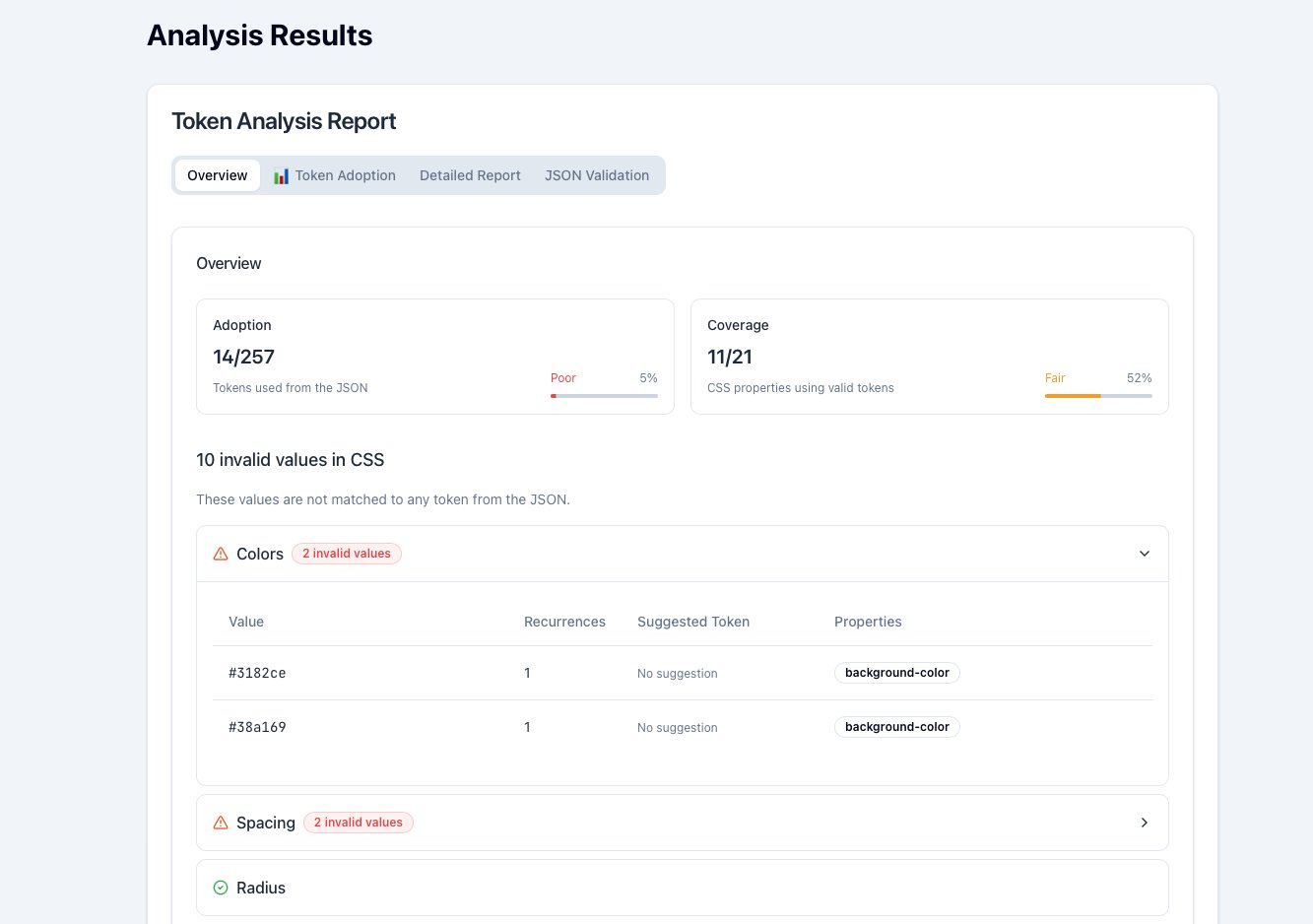Collapse the Colors section using its chevron
The width and height of the screenshot is (1313, 924).
[x=1144, y=554]
